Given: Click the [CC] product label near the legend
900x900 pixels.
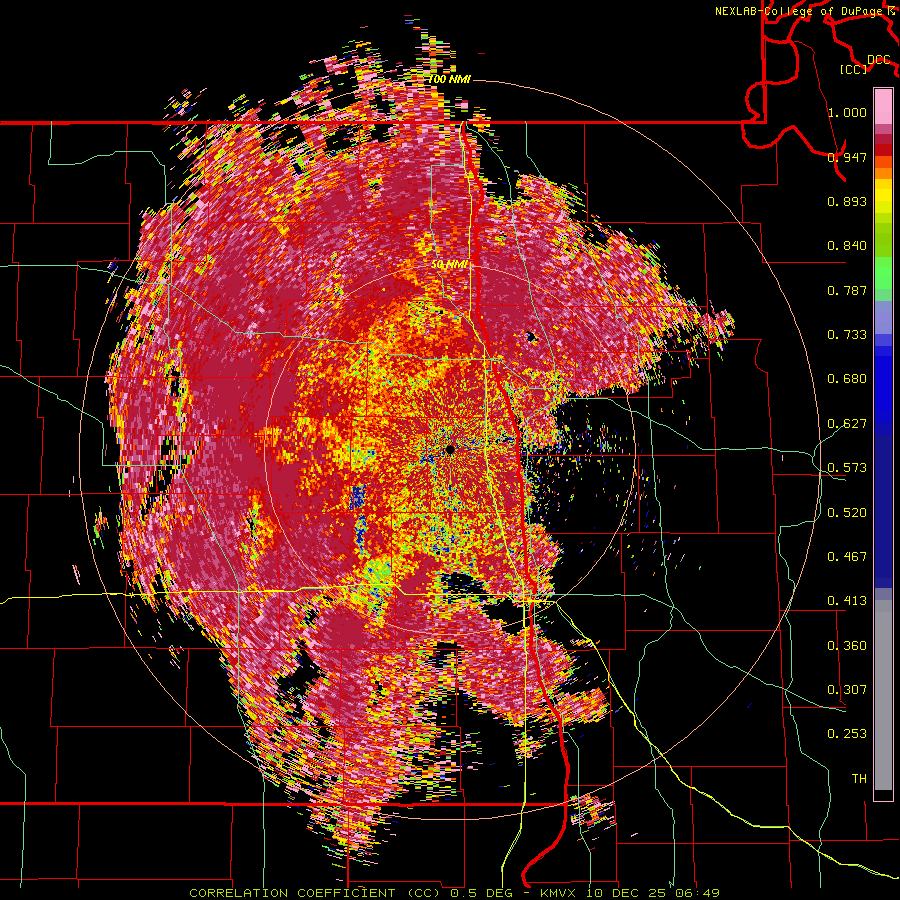Looking at the screenshot, I should point(854,69).
